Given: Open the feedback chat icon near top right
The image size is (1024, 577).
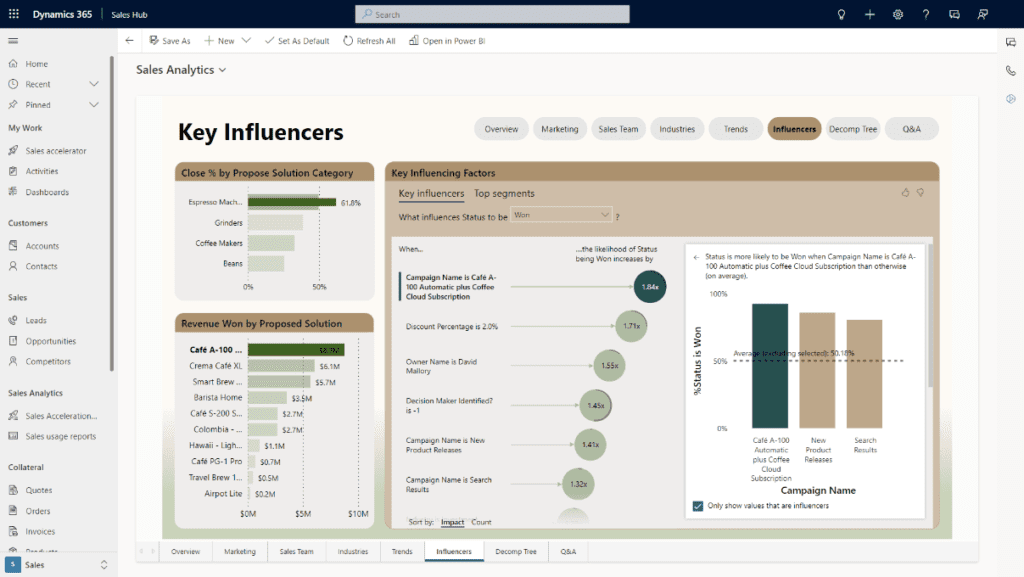Looking at the screenshot, I should tap(953, 14).
